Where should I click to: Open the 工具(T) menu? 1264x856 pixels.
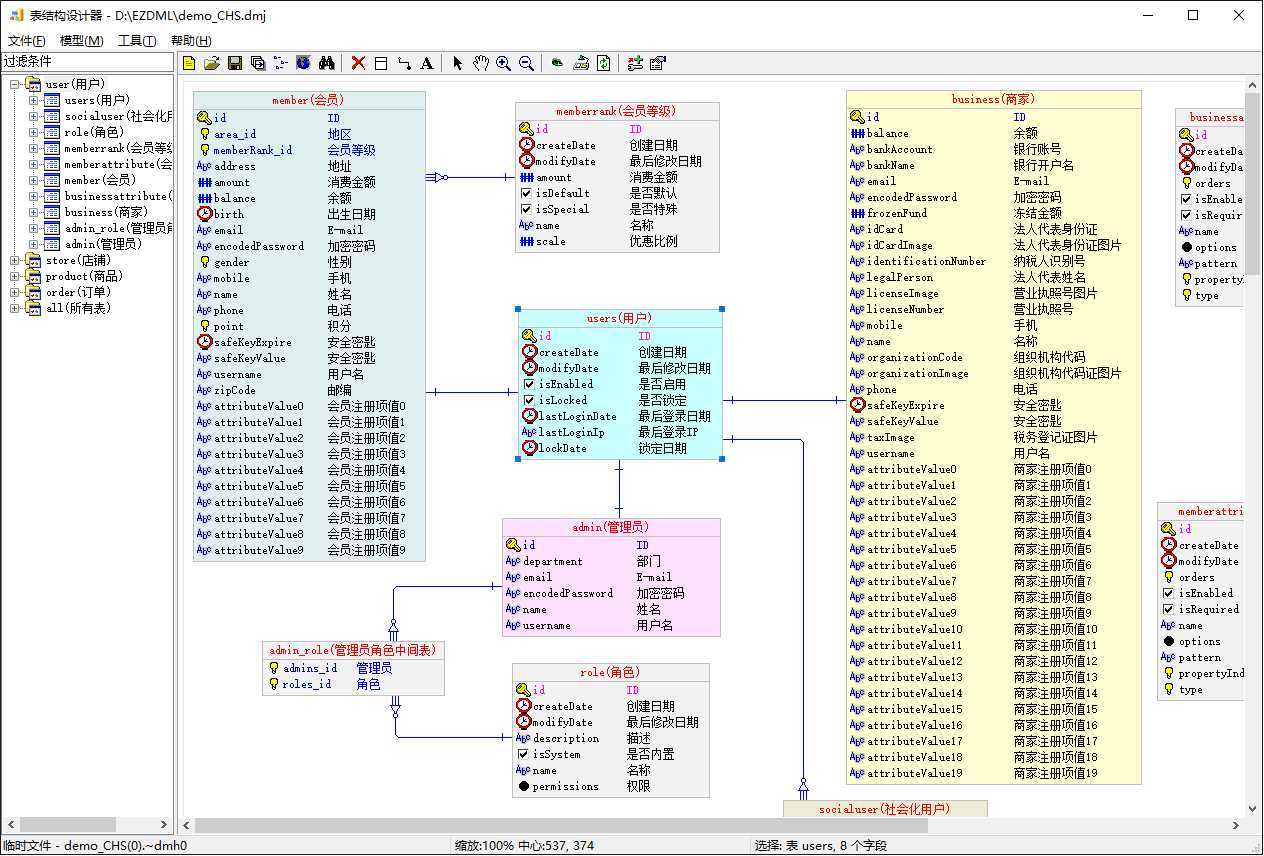pyautogui.click(x=137, y=41)
